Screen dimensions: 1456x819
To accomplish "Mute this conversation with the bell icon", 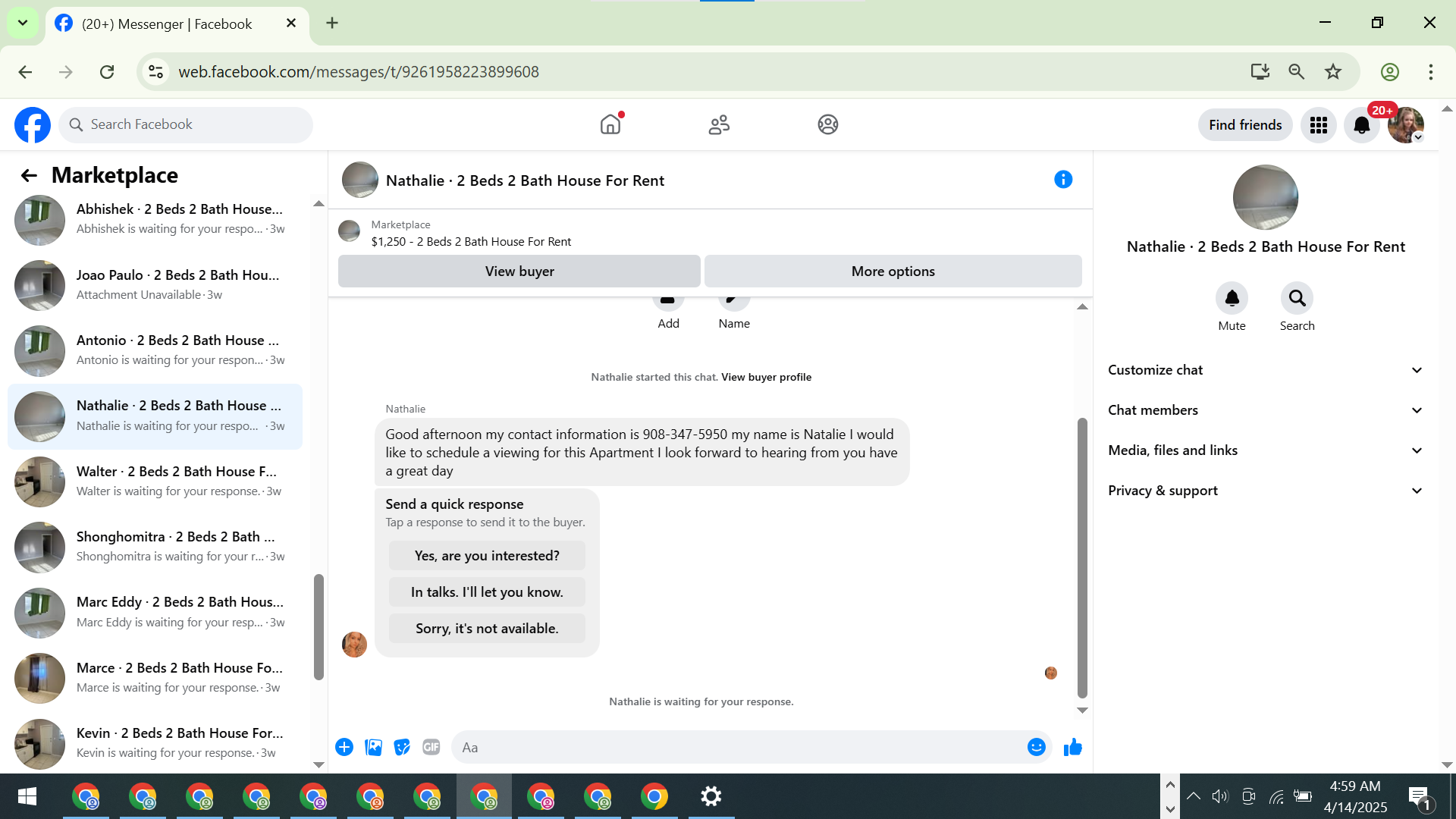I will [1232, 299].
